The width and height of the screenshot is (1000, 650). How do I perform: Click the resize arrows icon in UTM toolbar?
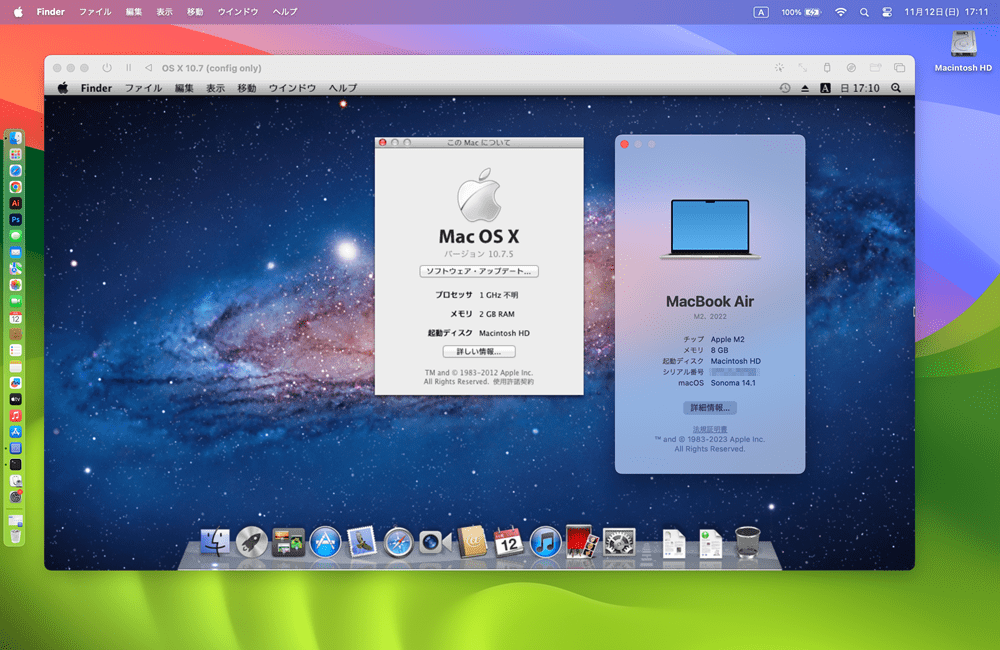point(802,68)
